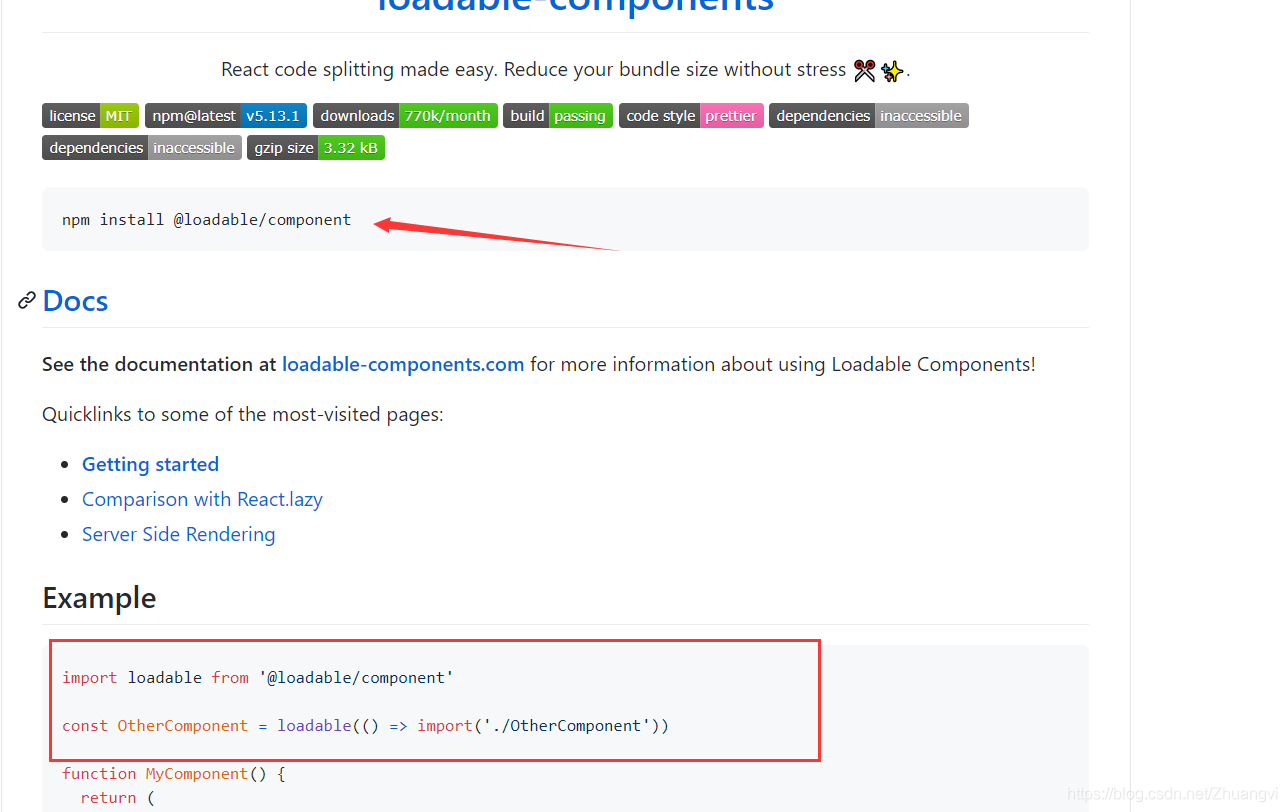Open the npm@latest v5.13.1 badge
The width and height of the screenshot is (1287, 812).
(x=226, y=116)
